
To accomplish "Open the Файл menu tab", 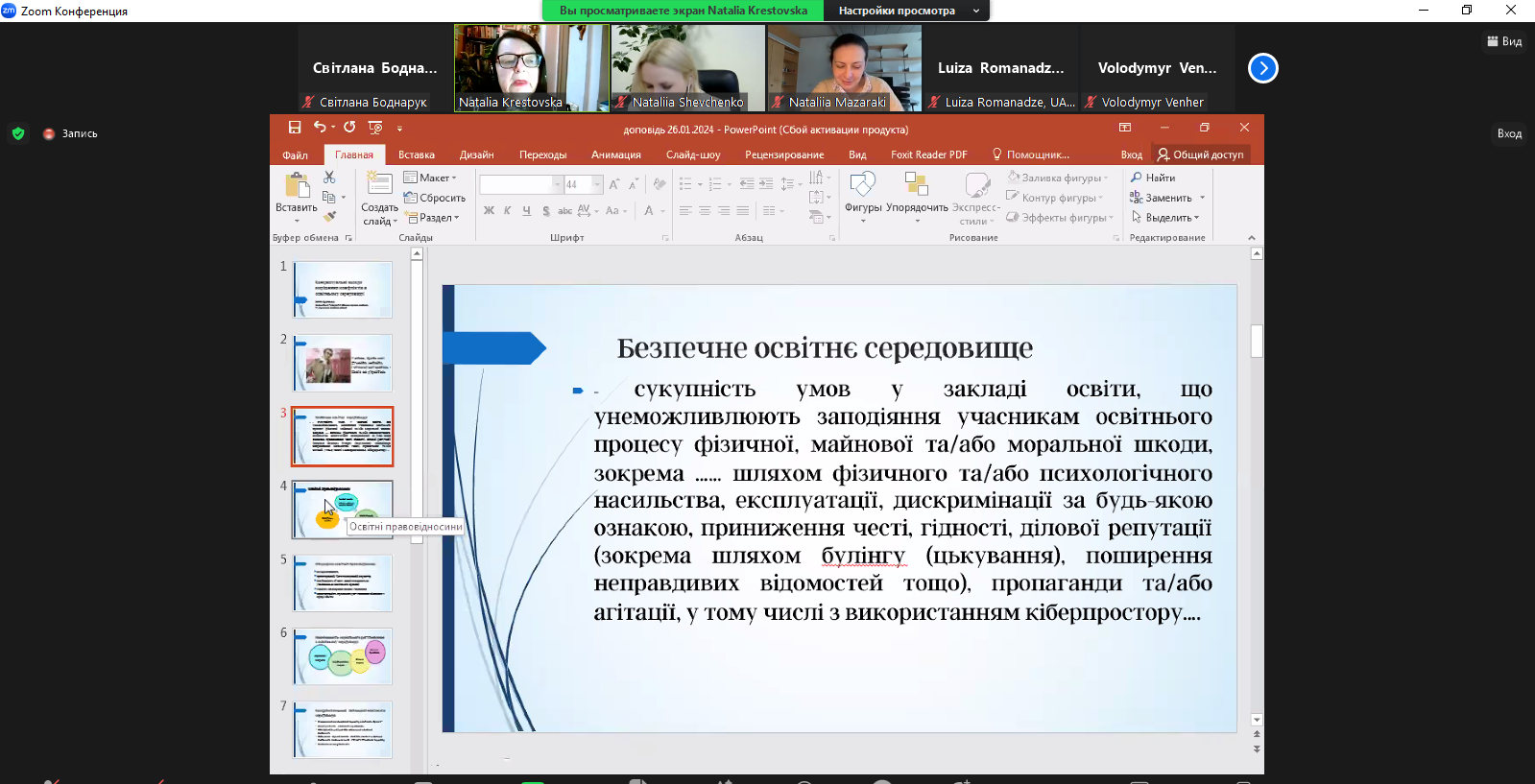I will tap(296, 154).
